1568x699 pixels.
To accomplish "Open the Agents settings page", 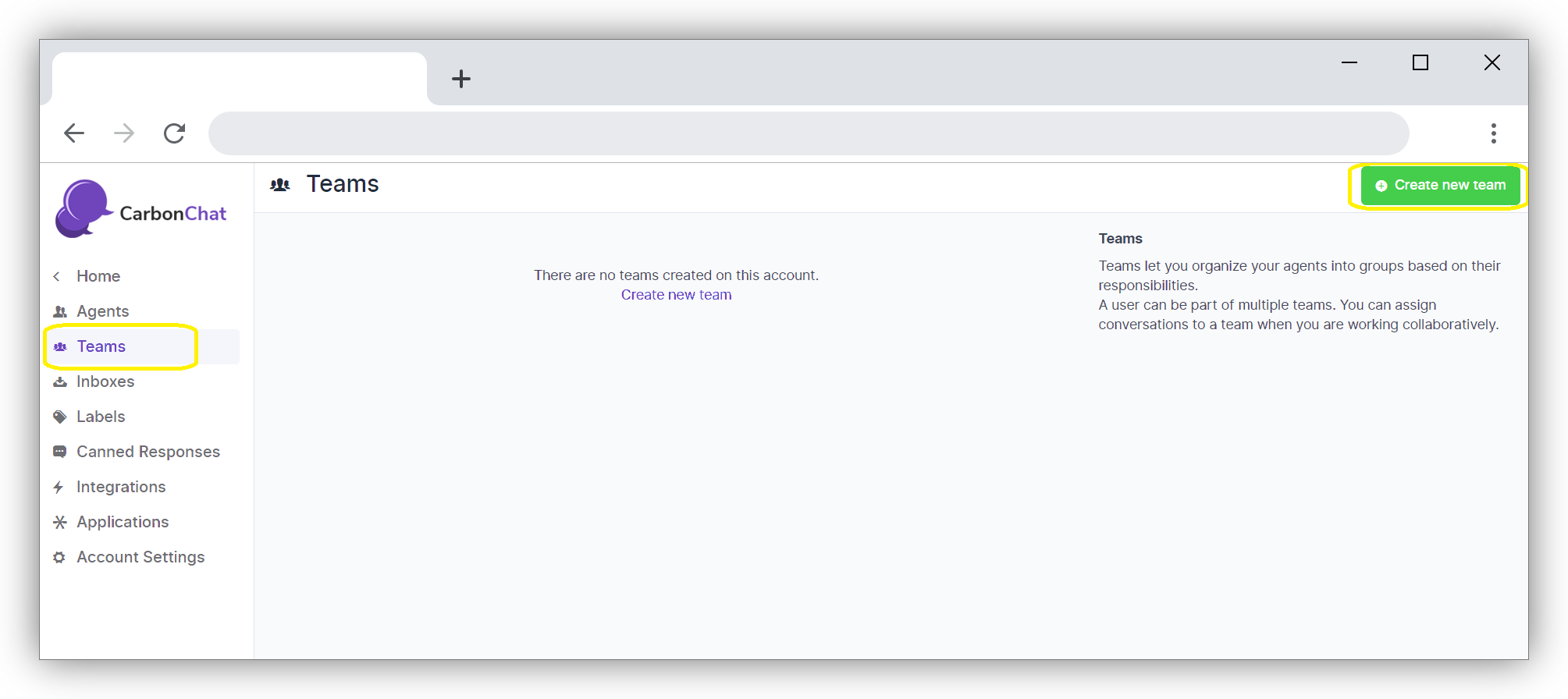I will pyautogui.click(x=102, y=311).
